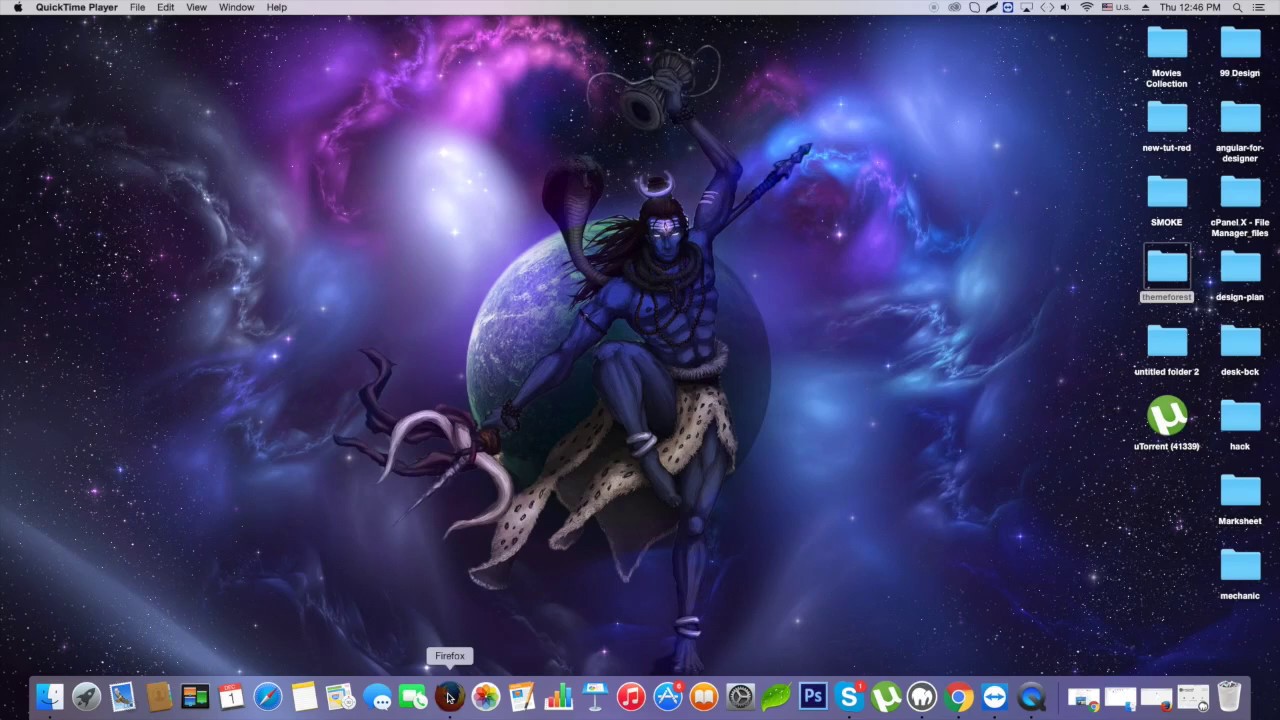Open the Window menu
The height and width of the screenshot is (720, 1280).
[236, 7]
